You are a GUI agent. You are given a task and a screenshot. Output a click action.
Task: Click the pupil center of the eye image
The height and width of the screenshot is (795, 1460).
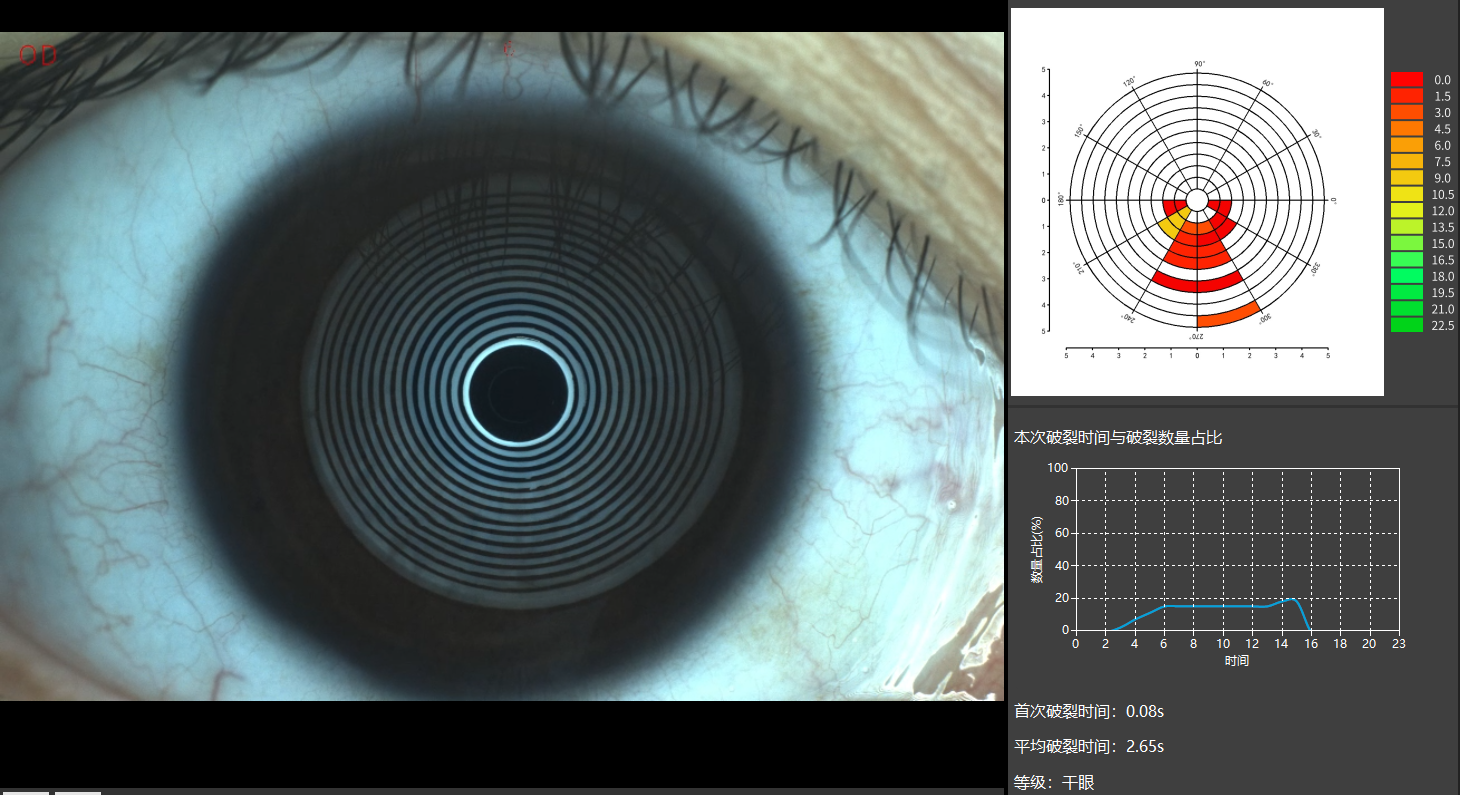pyautogui.click(x=517, y=392)
